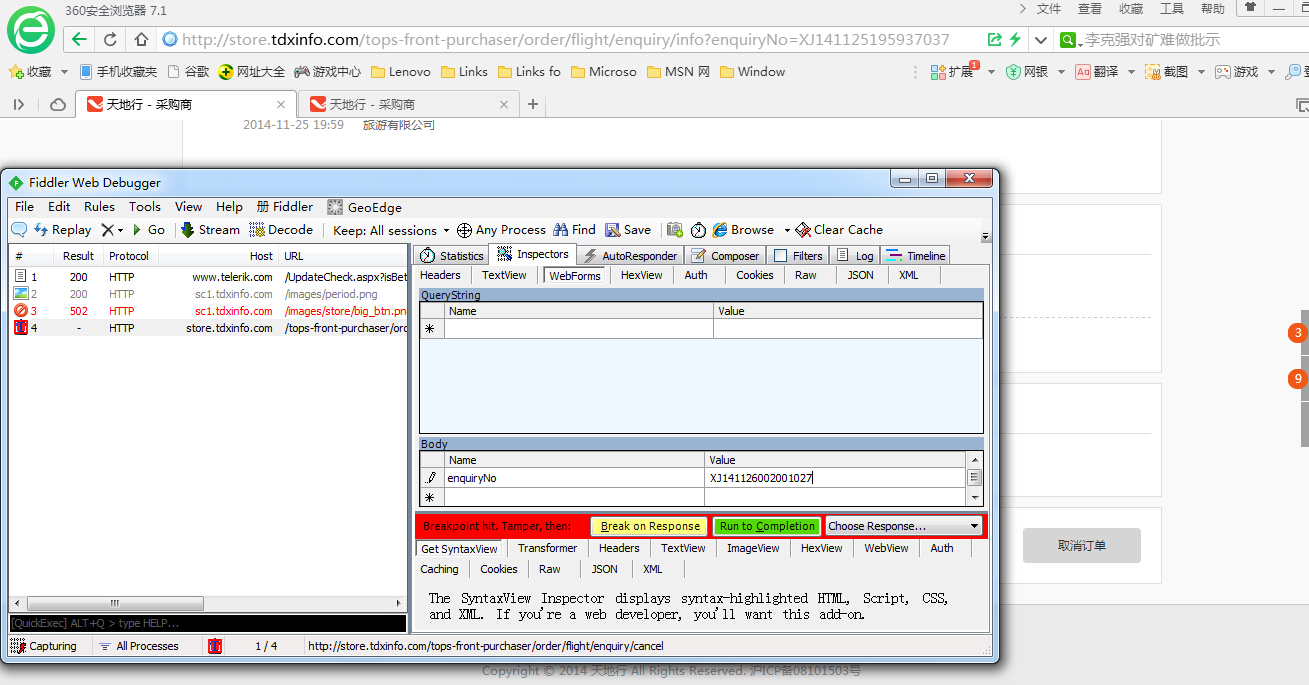The image size is (1309, 685).
Task: Select session 3 with 502 result
Action: (x=210, y=311)
